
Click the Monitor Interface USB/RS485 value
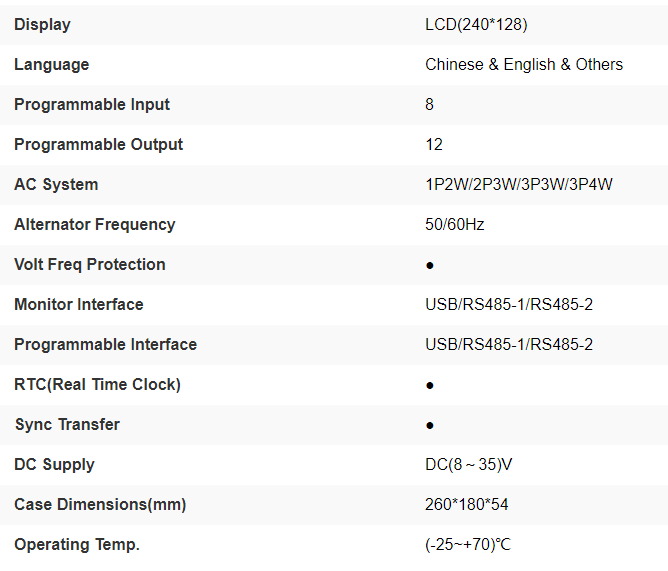pos(509,304)
